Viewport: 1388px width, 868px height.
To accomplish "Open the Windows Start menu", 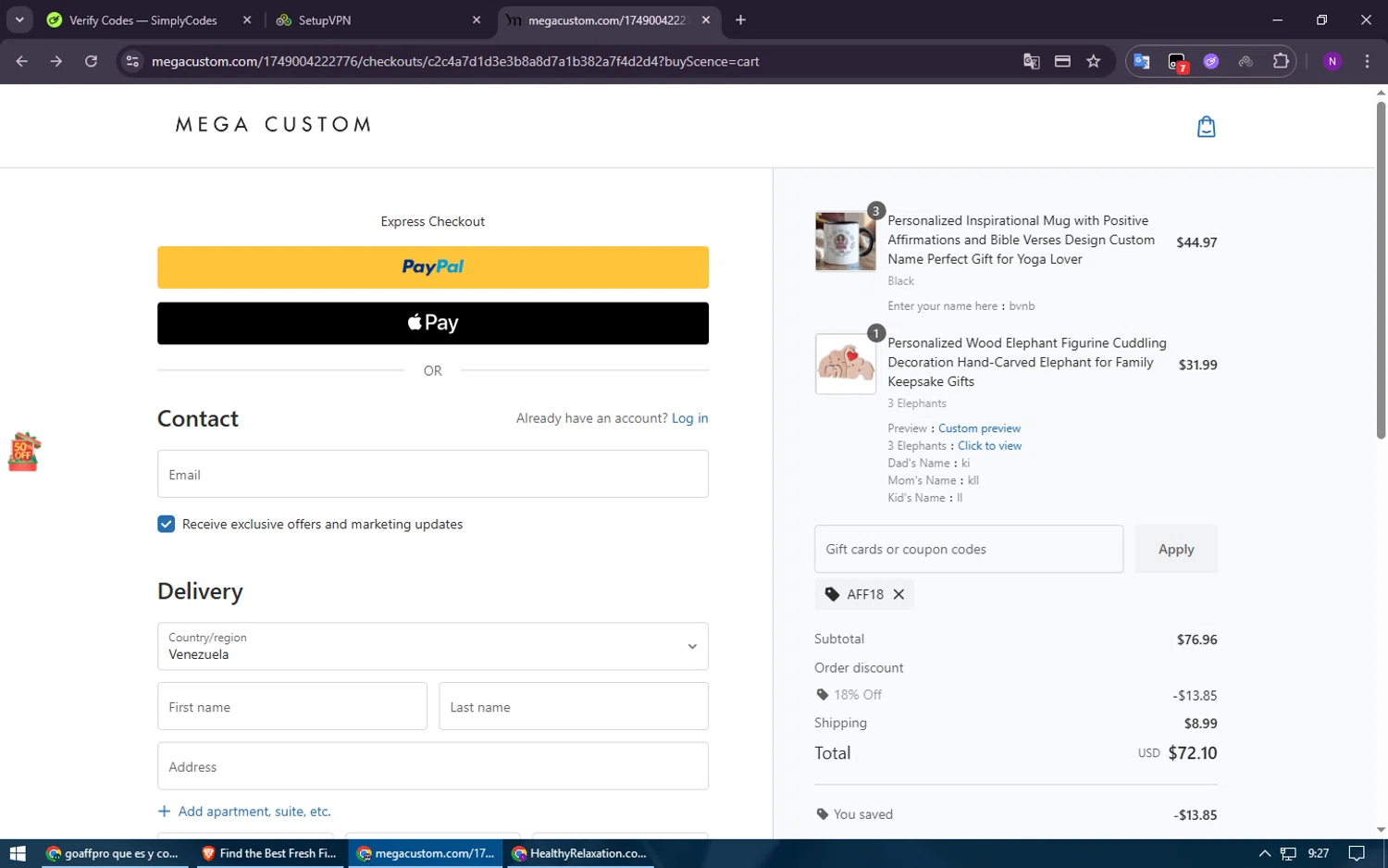I will click(x=18, y=853).
